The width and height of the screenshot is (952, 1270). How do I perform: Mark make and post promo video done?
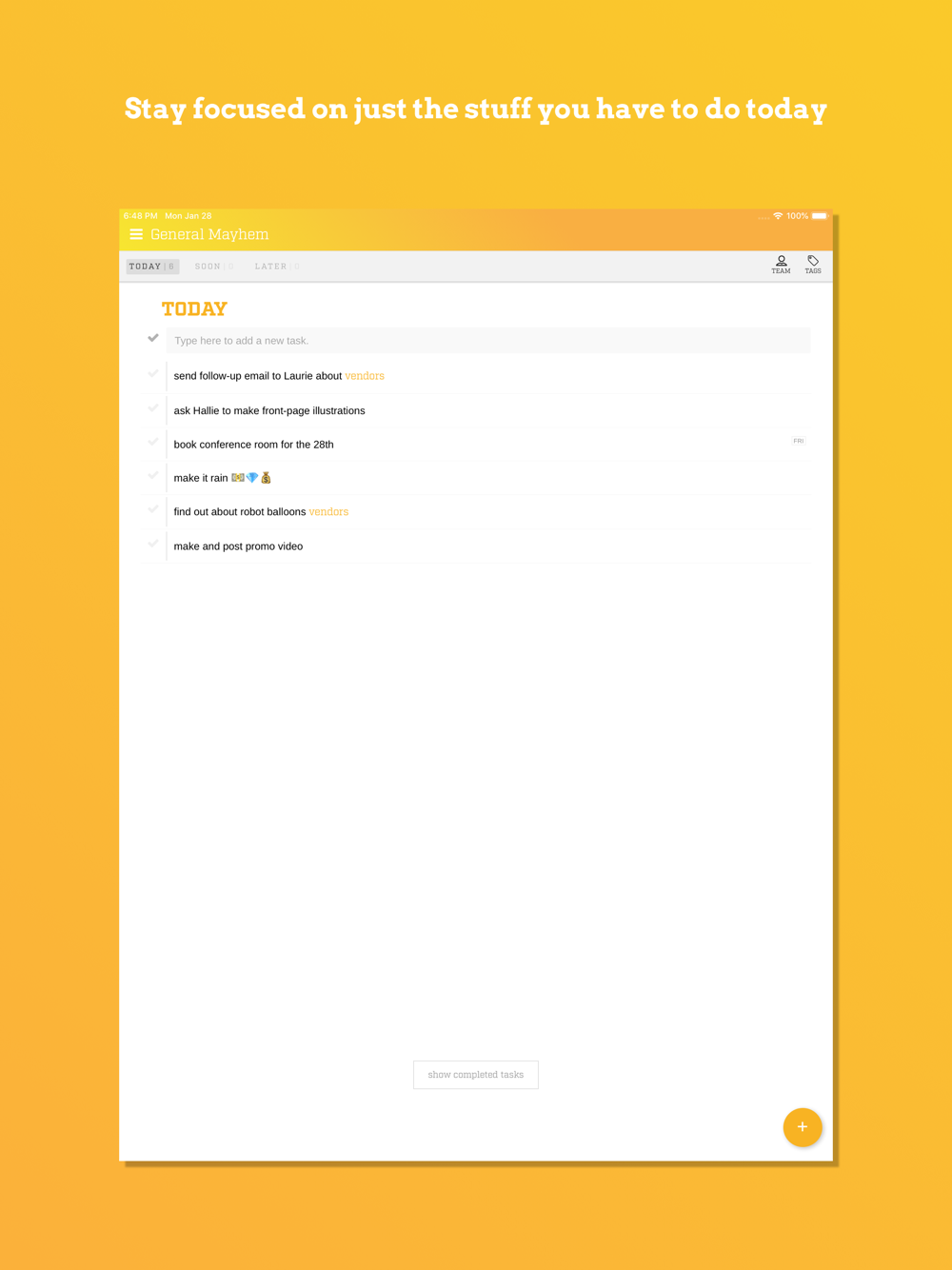153,543
